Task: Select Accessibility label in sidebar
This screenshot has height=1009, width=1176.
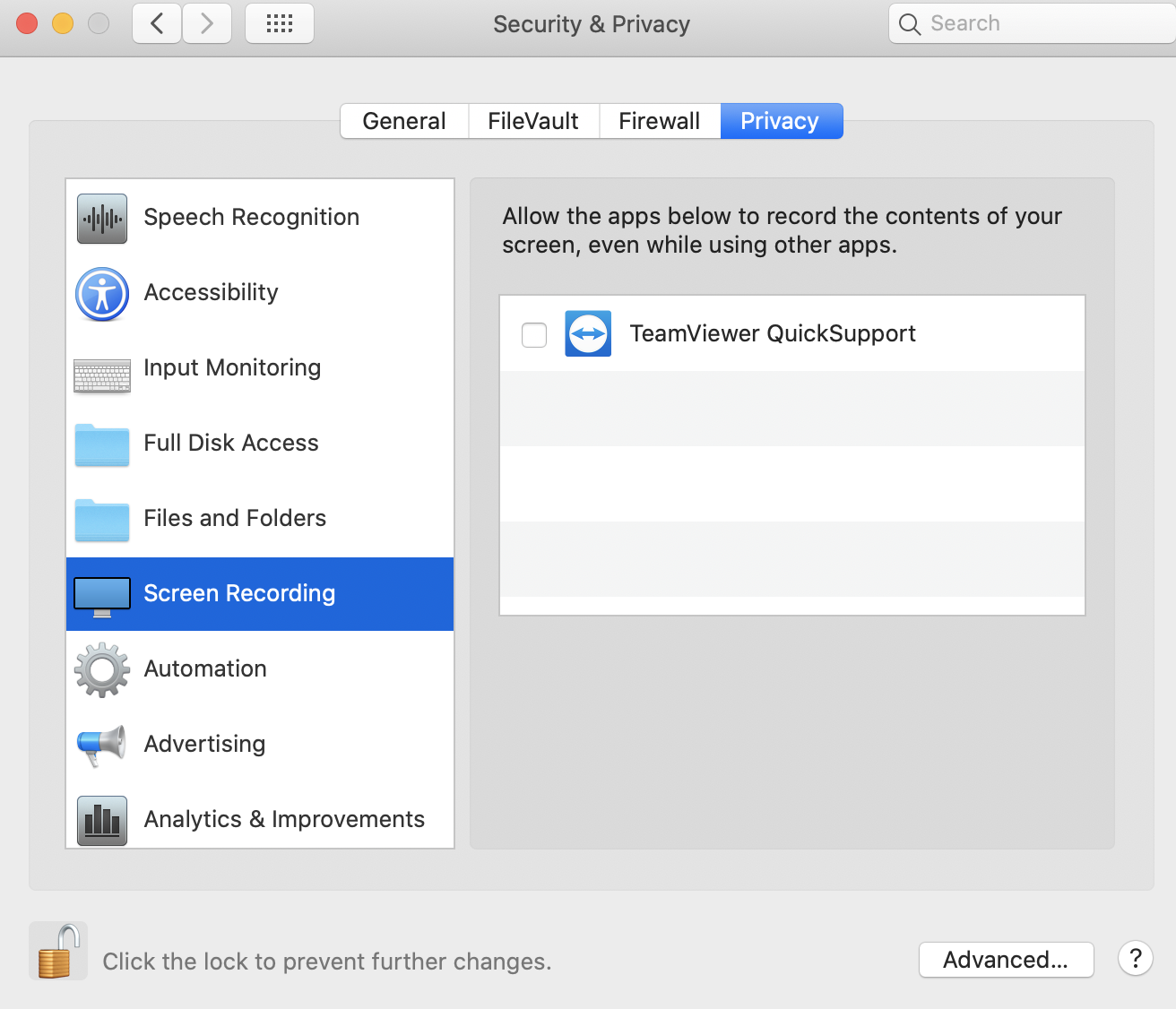Action: pyautogui.click(x=212, y=293)
